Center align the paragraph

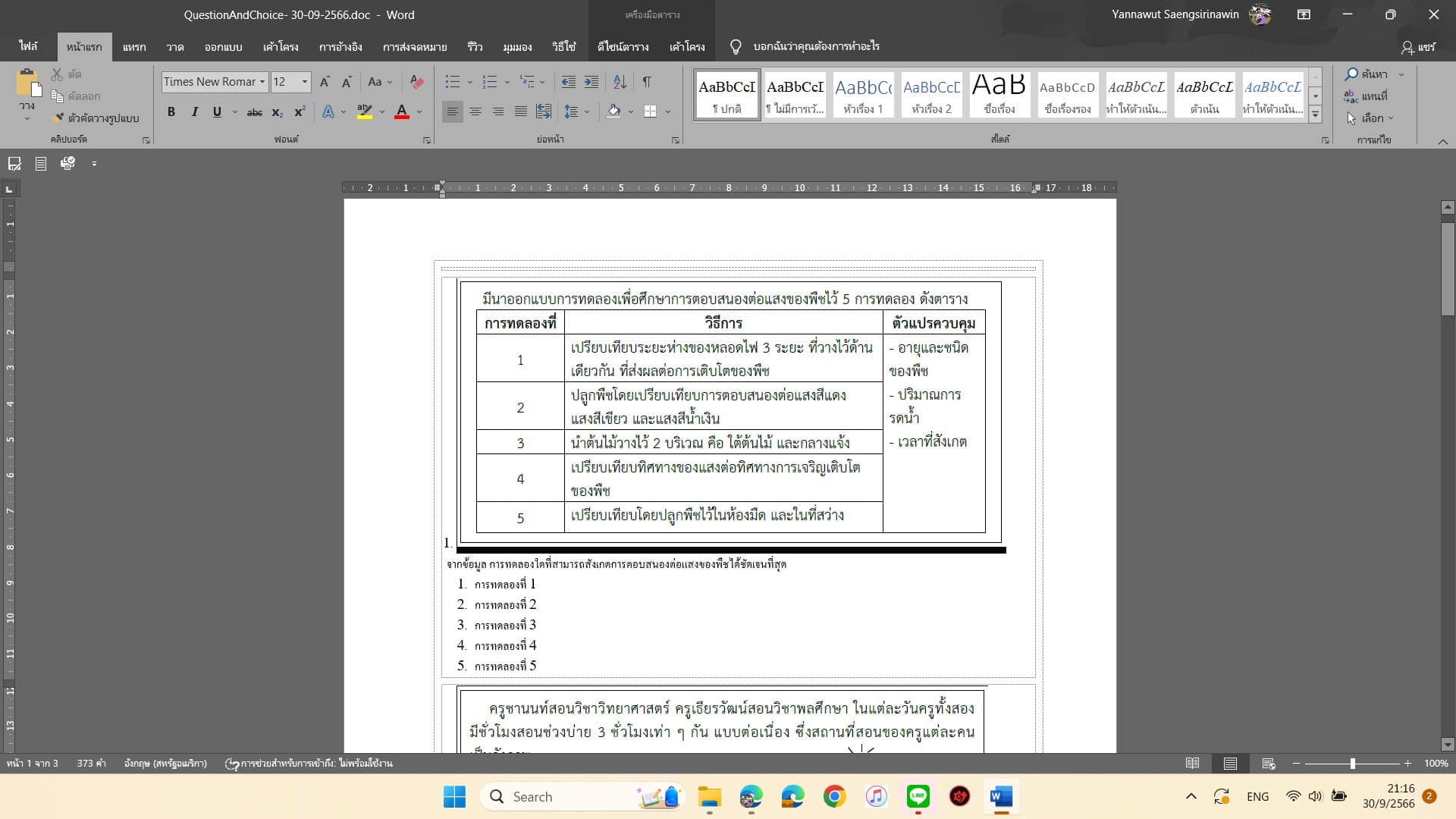pyautogui.click(x=475, y=111)
